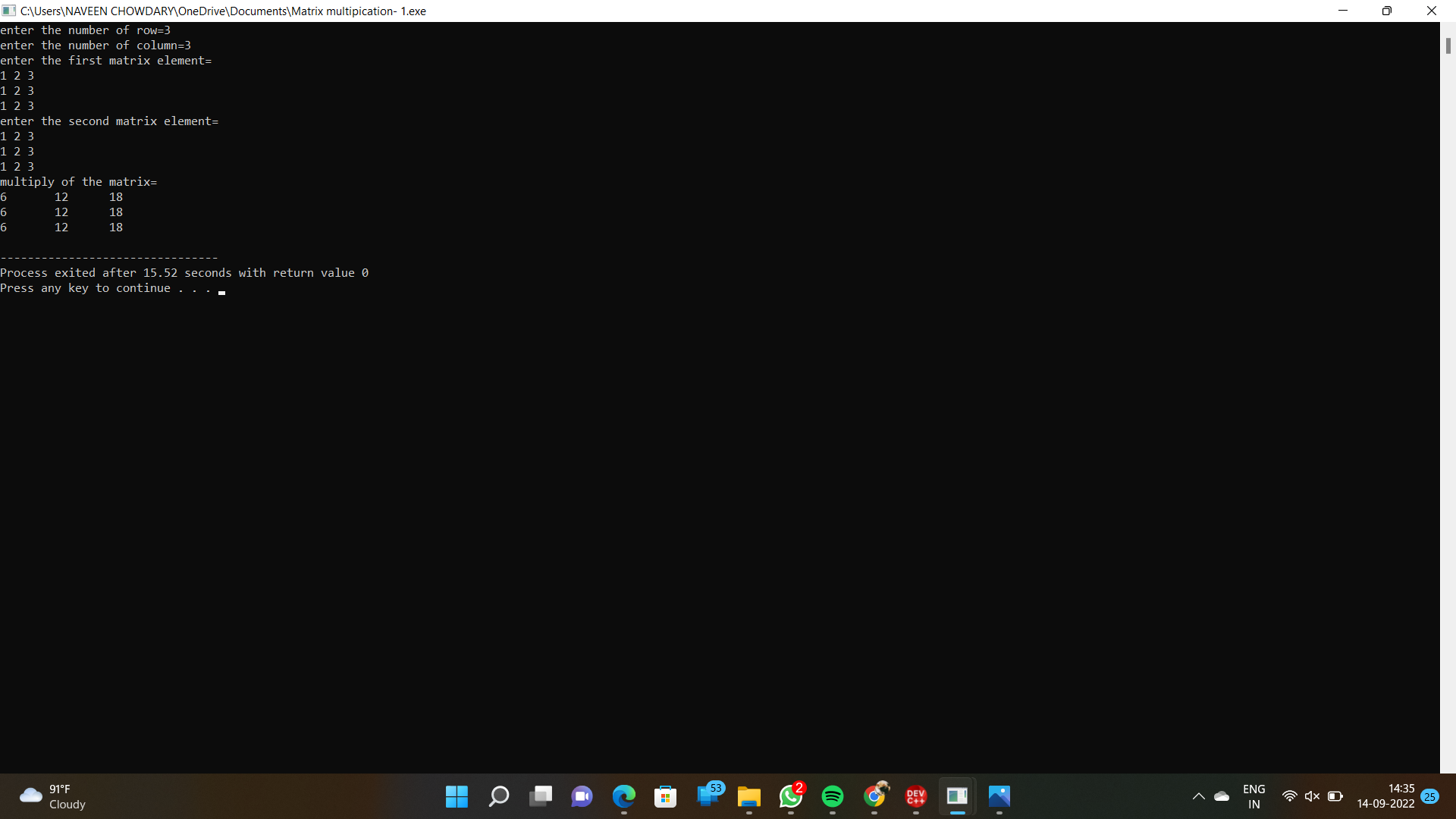Open Spotify from the taskbar
The height and width of the screenshot is (819, 1456).
(x=832, y=797)
